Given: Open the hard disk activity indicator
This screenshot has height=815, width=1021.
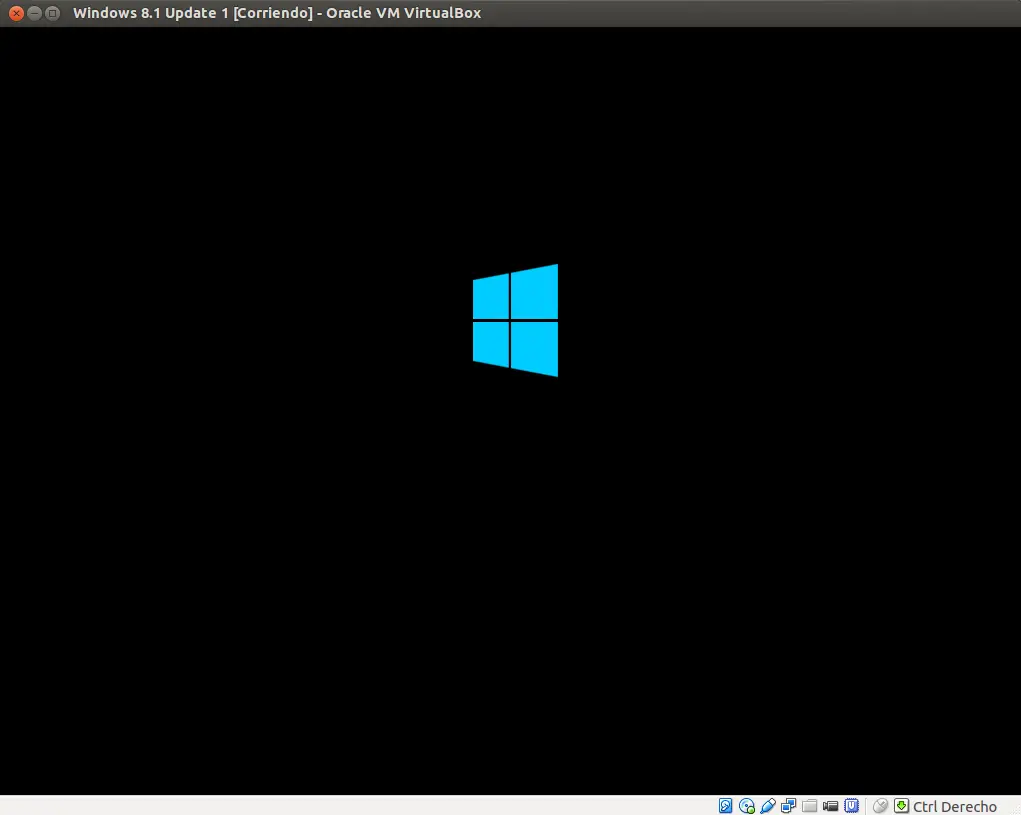Looking at the screenshot, I should point(725,806).
